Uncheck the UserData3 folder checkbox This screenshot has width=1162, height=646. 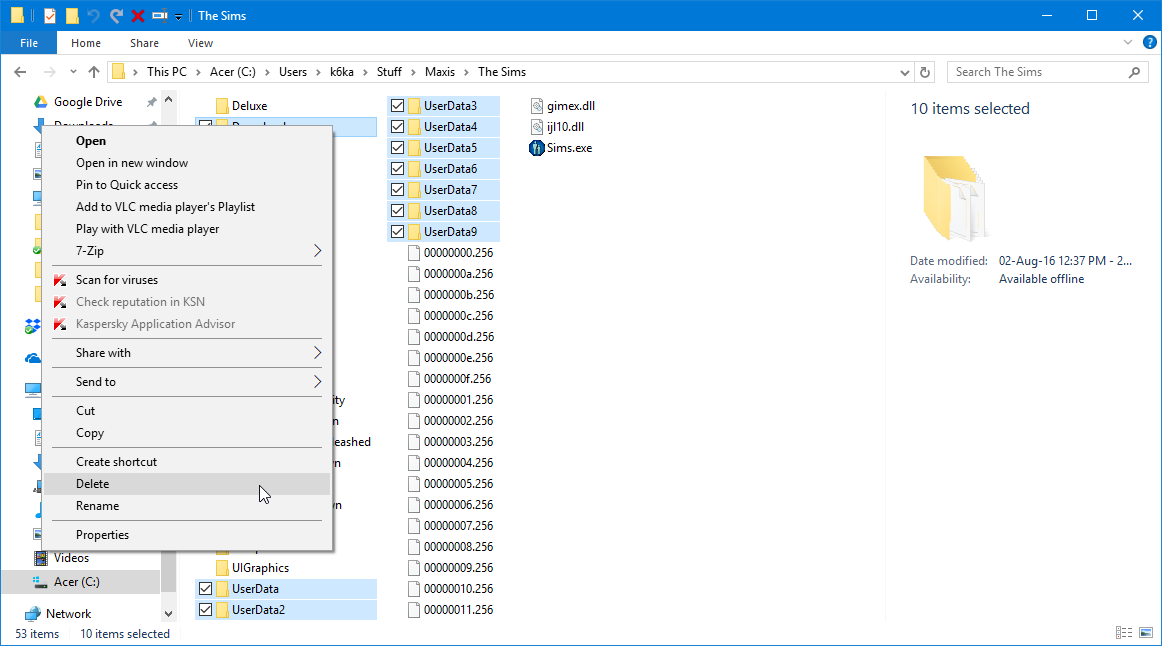(x=397, y=106)
